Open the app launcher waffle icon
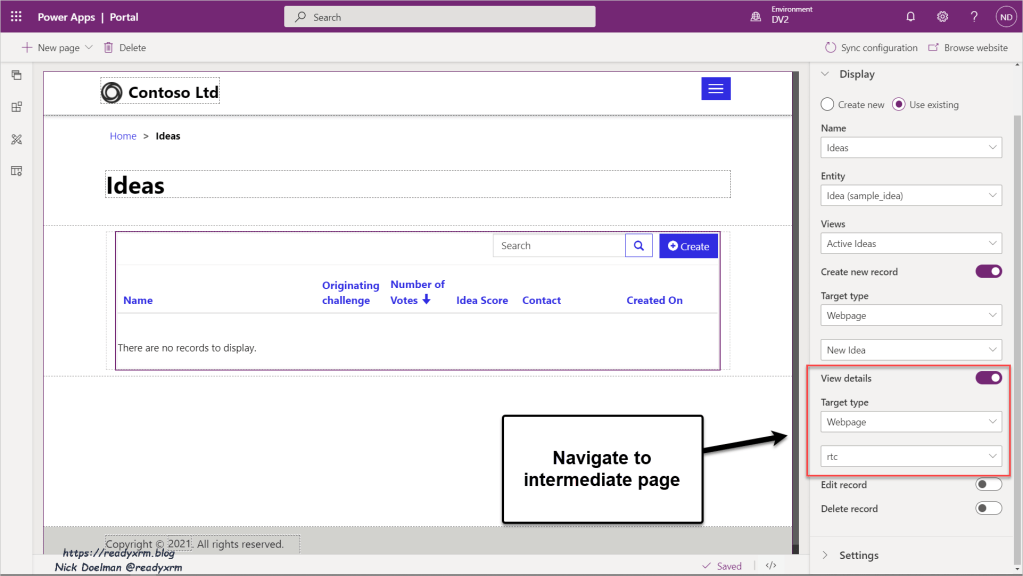This screenshot has width=1023, height=576. pyautogui.click(x=16, y=17)
